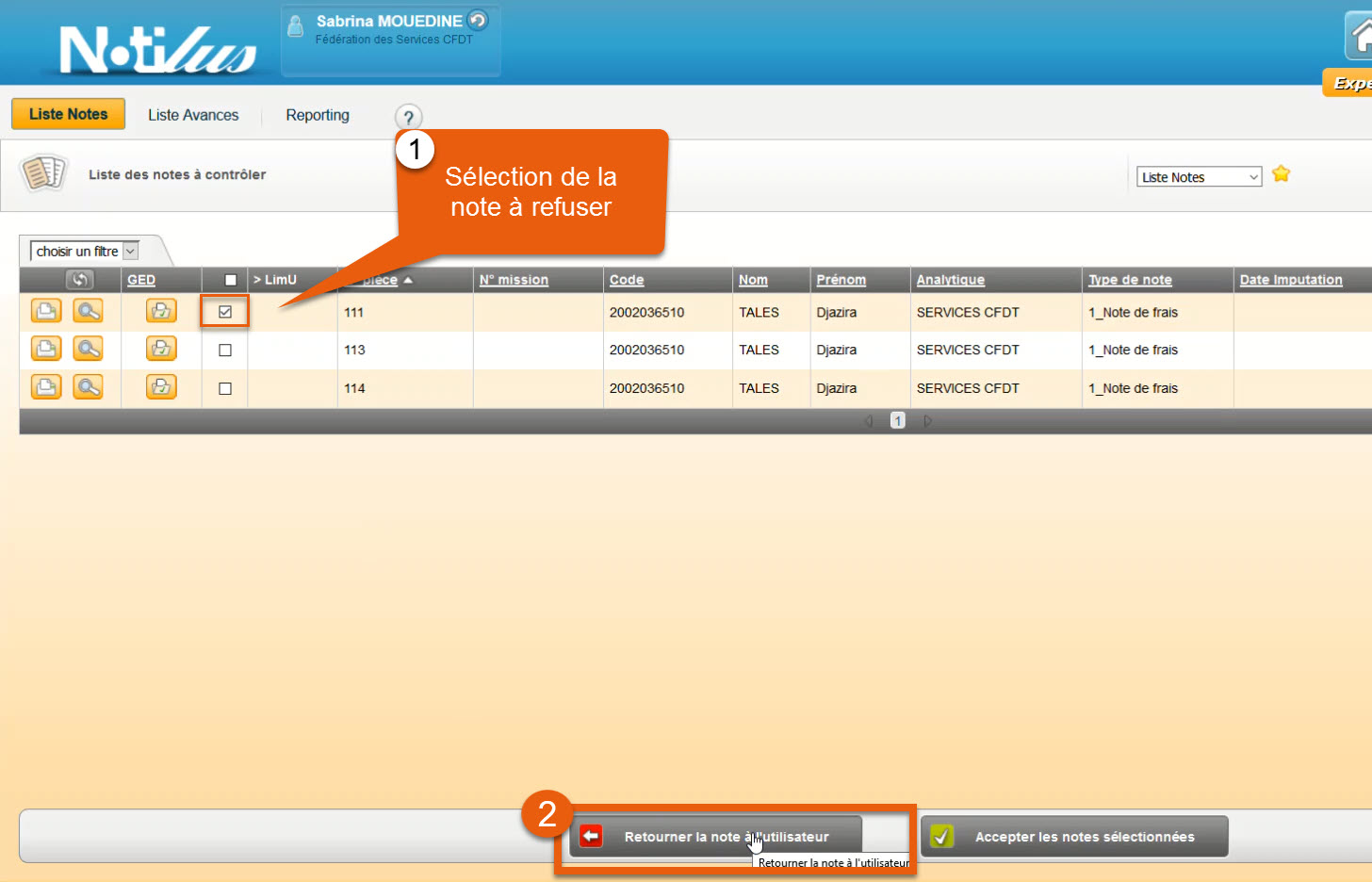Expand the LimU column header

click(275, 280)
